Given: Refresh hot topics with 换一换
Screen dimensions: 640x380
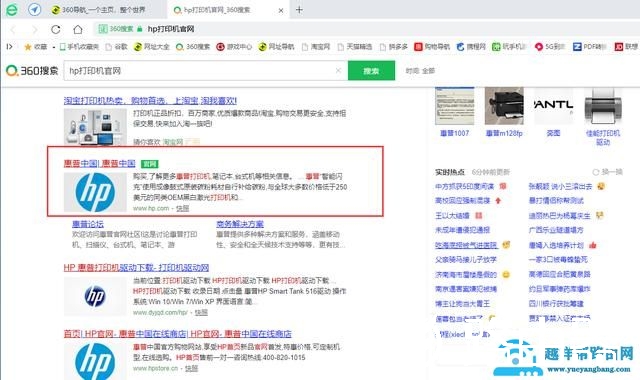Looking at the screenshot, I should coord(607,172).
